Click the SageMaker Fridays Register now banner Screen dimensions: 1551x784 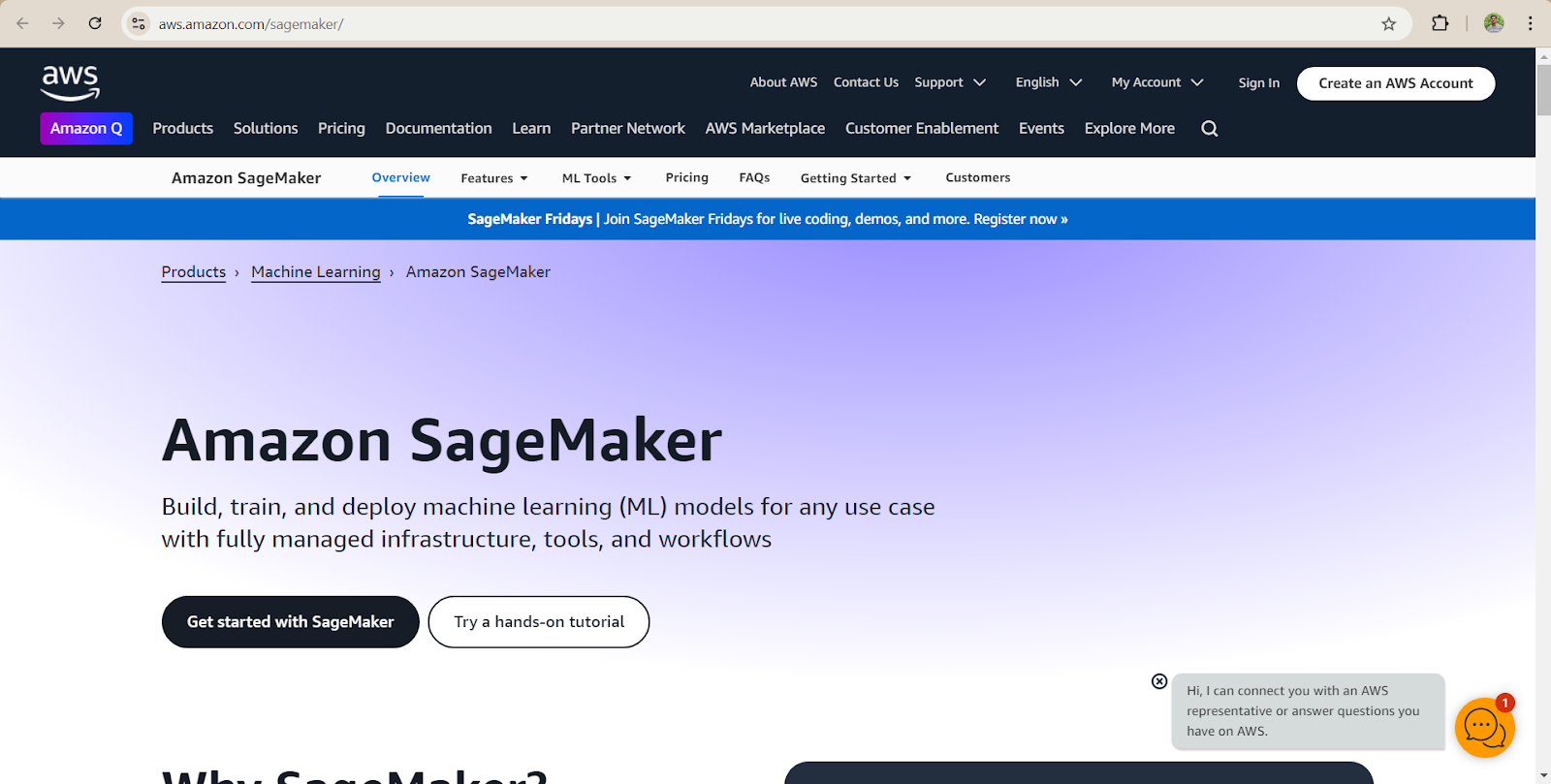coord(768,219)
